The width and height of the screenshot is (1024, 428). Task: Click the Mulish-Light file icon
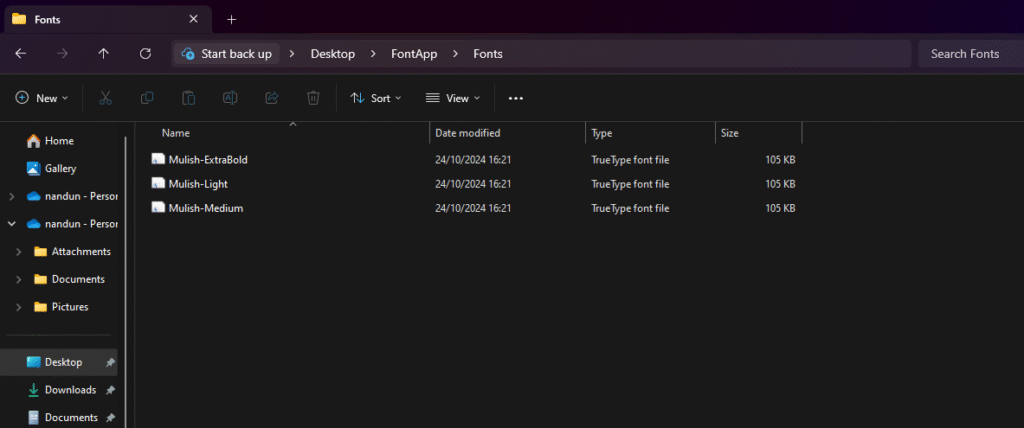pos(158,184)
